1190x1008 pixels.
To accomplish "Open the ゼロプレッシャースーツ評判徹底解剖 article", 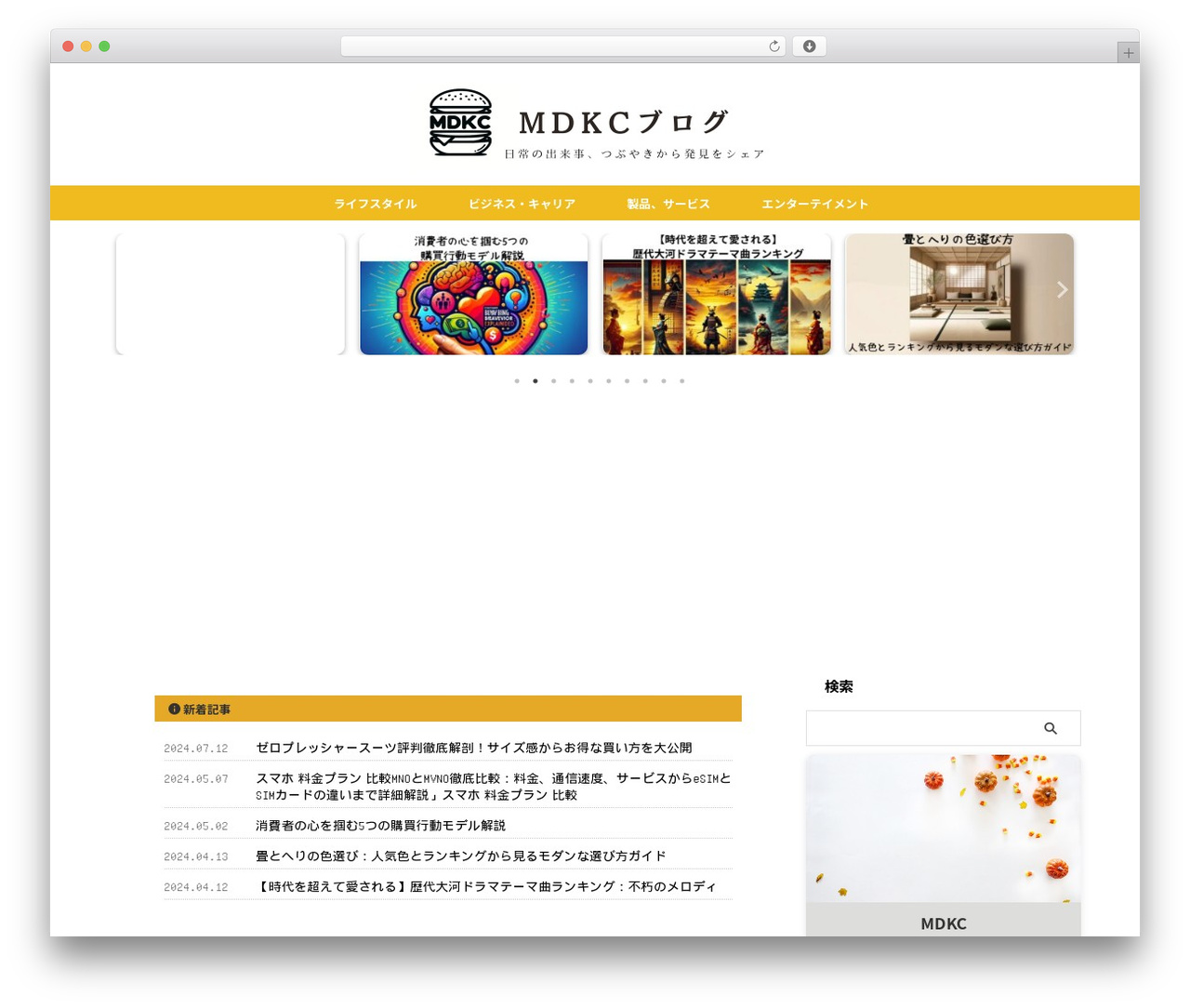I will point(474,748).
